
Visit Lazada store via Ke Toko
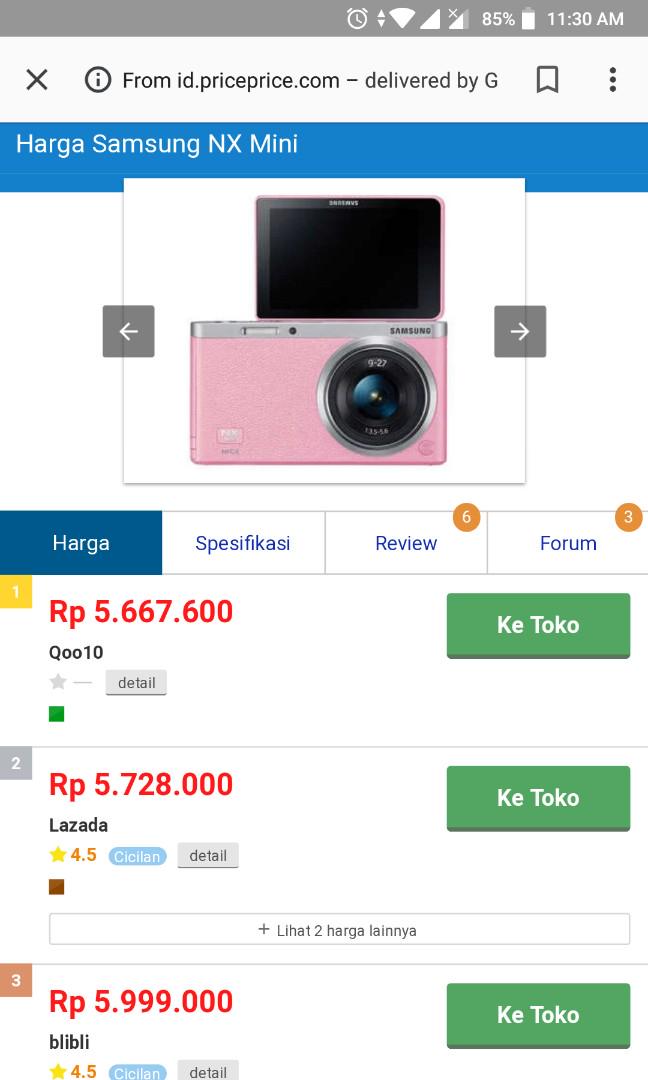tap(538, 798)
